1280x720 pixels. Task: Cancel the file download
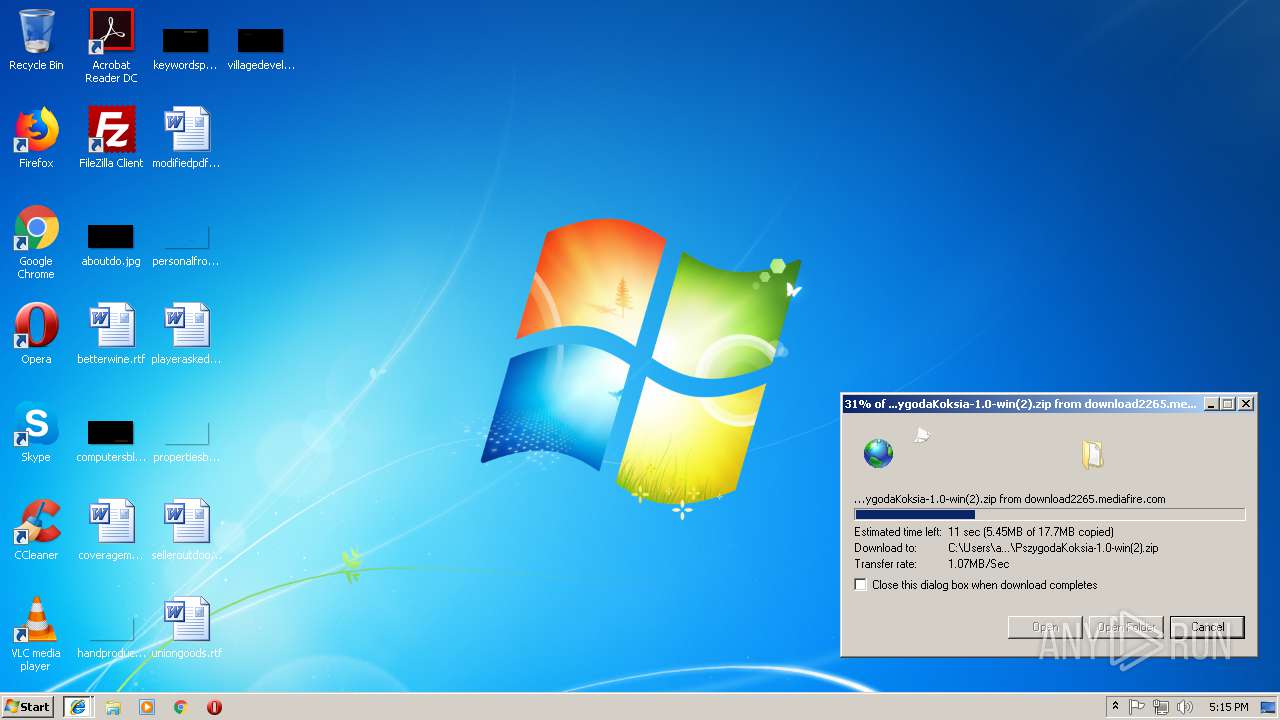[x=1207, y=627]
